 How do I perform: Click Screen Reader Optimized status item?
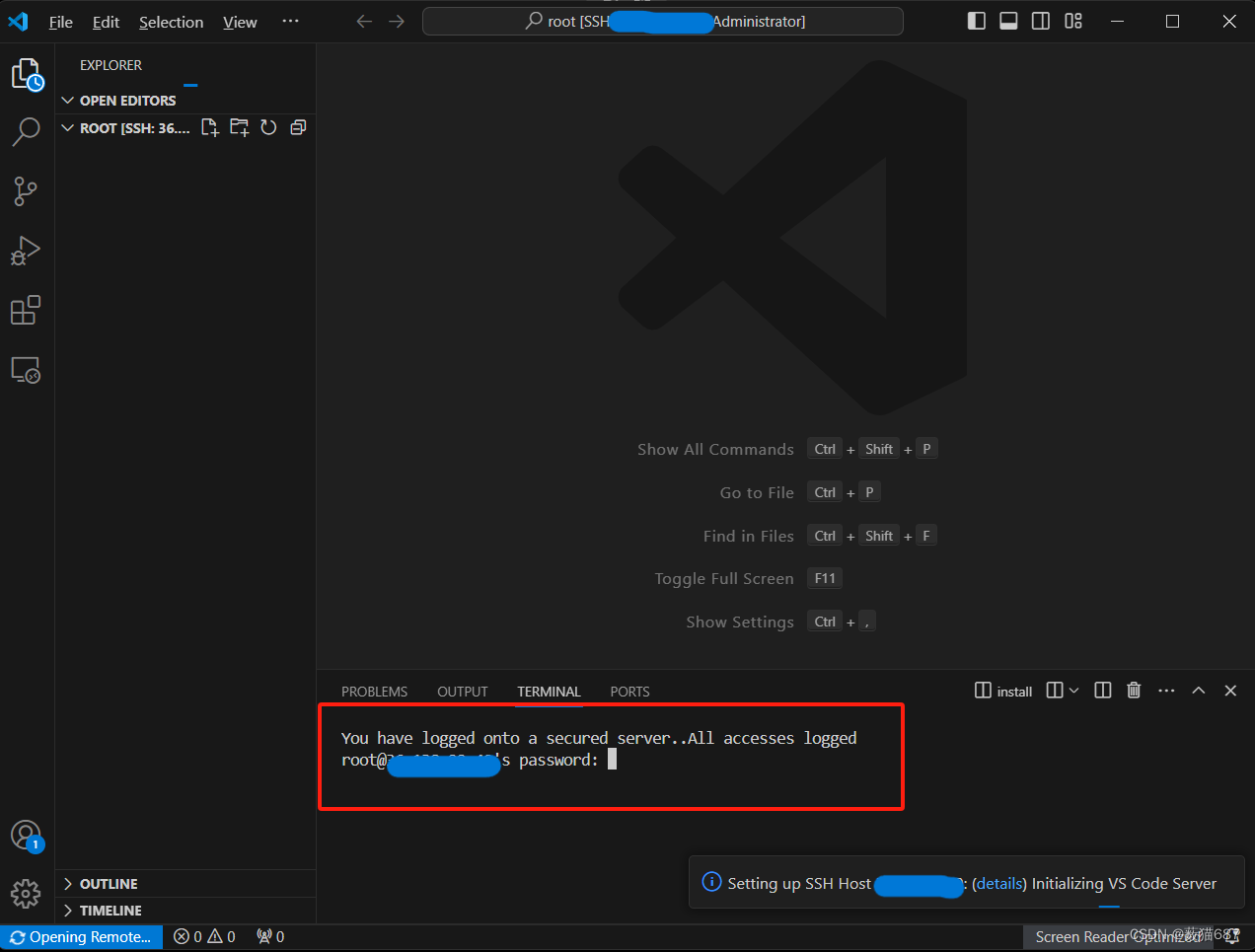(1119, 937)
